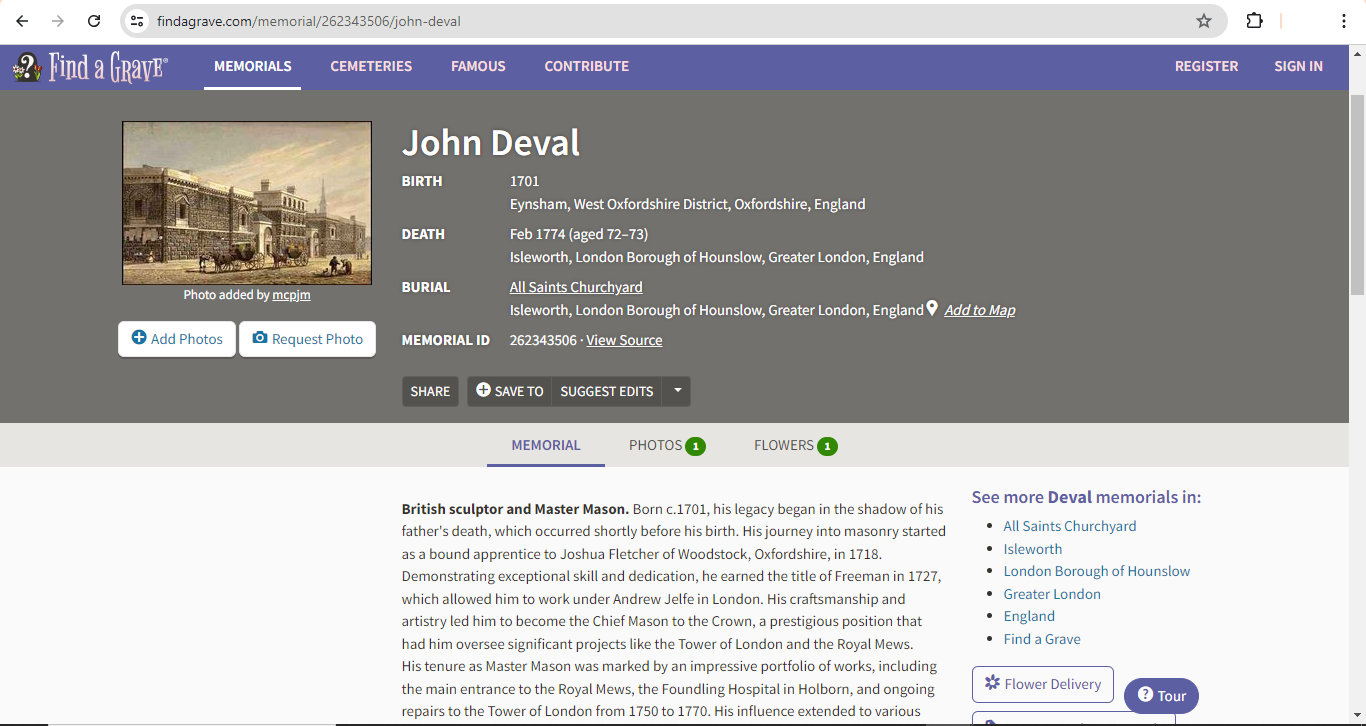This screenshot has width=1366, height=726.
Task: Switch to the FLOWERS tab
Action: point(795,445)
